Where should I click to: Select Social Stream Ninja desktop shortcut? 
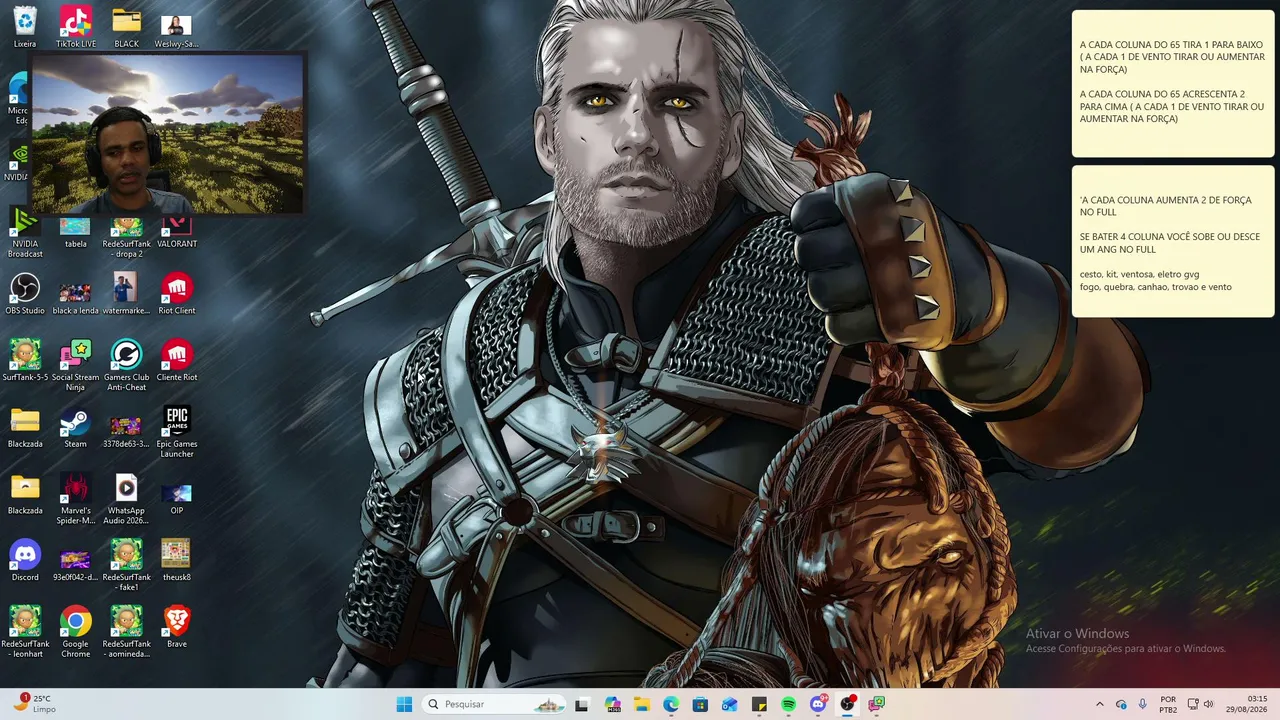pos(76,366)
